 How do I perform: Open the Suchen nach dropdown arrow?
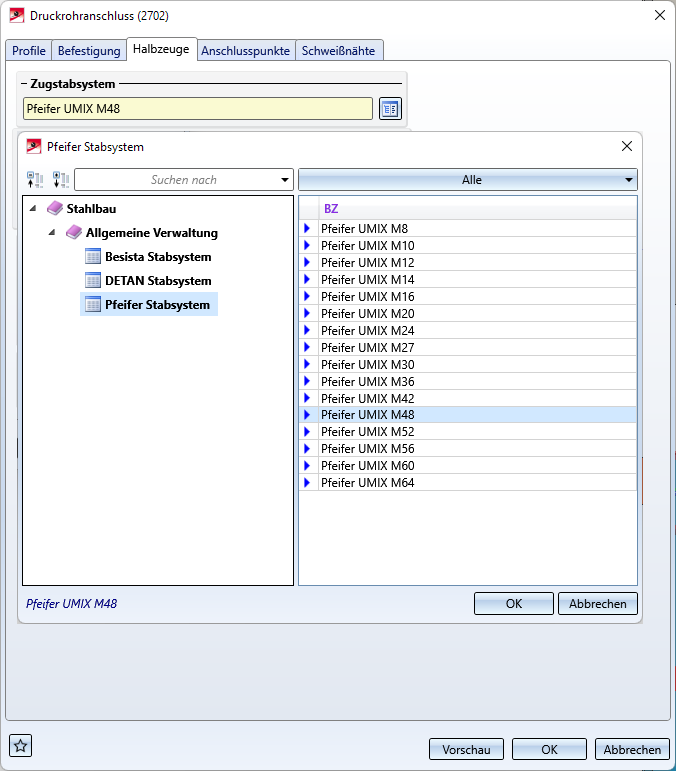285,180
